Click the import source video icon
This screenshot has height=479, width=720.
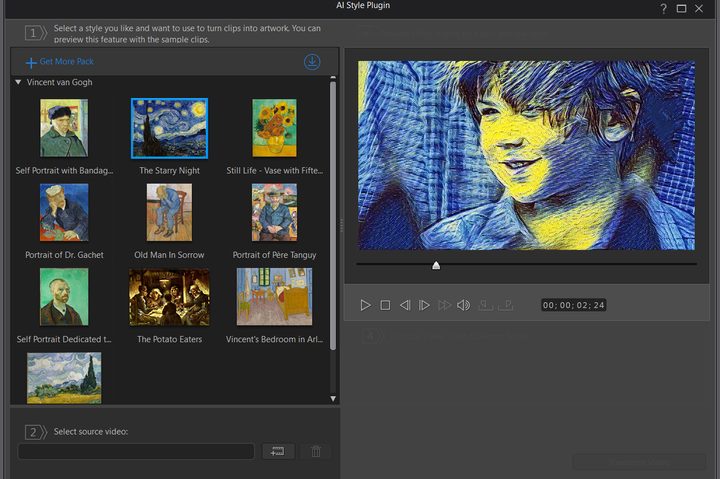(x=277, y=451)
